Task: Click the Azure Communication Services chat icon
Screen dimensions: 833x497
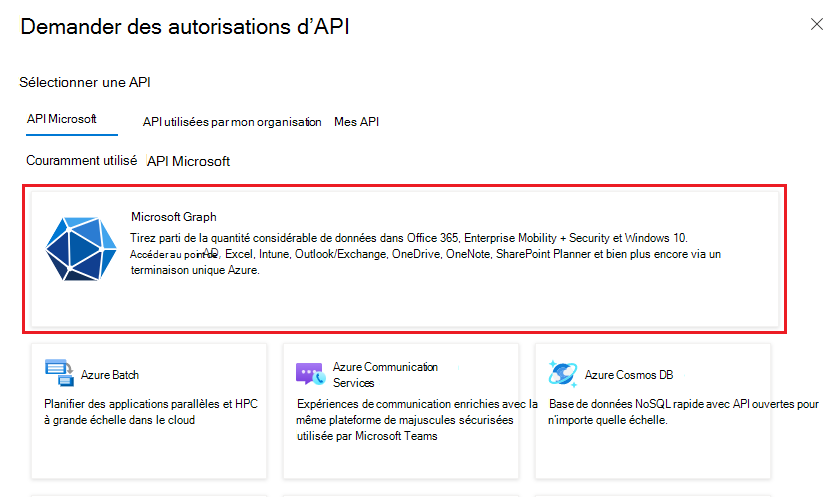Action: [x=310, y=374]
